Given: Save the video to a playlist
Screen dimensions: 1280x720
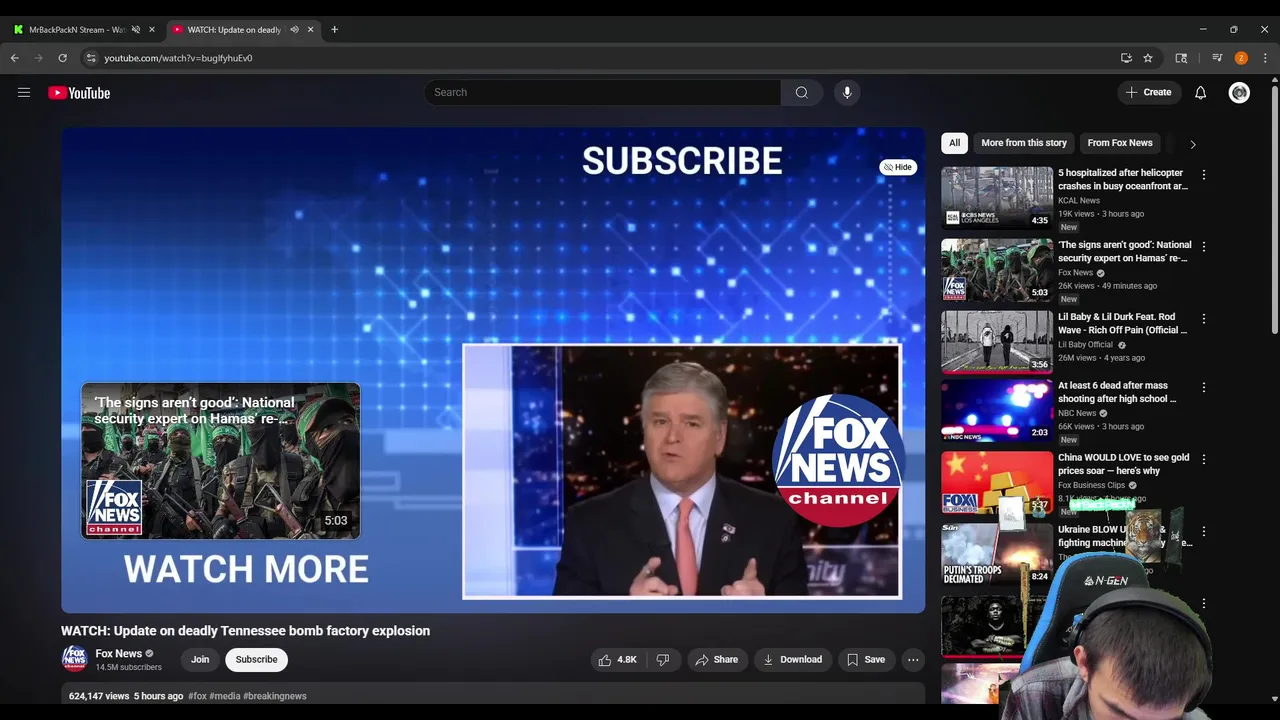Looking at the screenshot, I should click(x=866, y=660).
